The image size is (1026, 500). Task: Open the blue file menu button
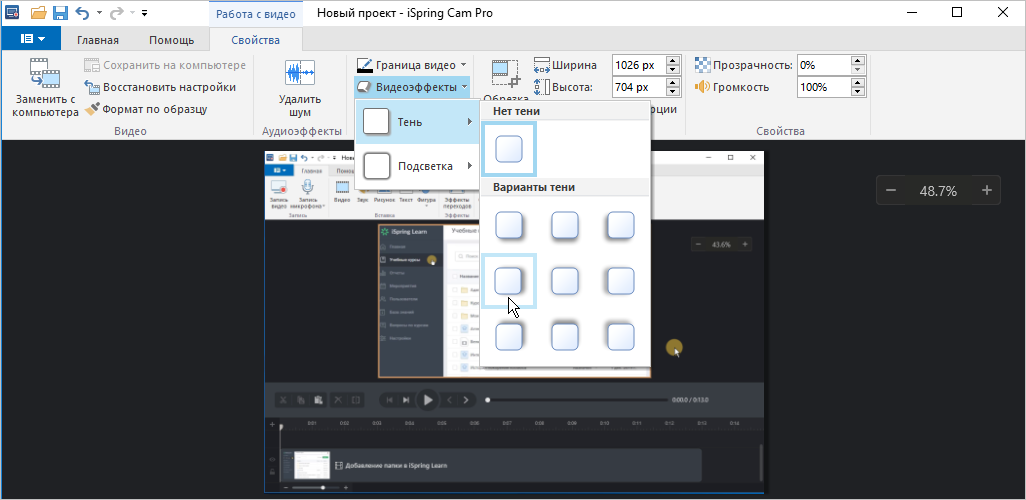click(31, 39)
